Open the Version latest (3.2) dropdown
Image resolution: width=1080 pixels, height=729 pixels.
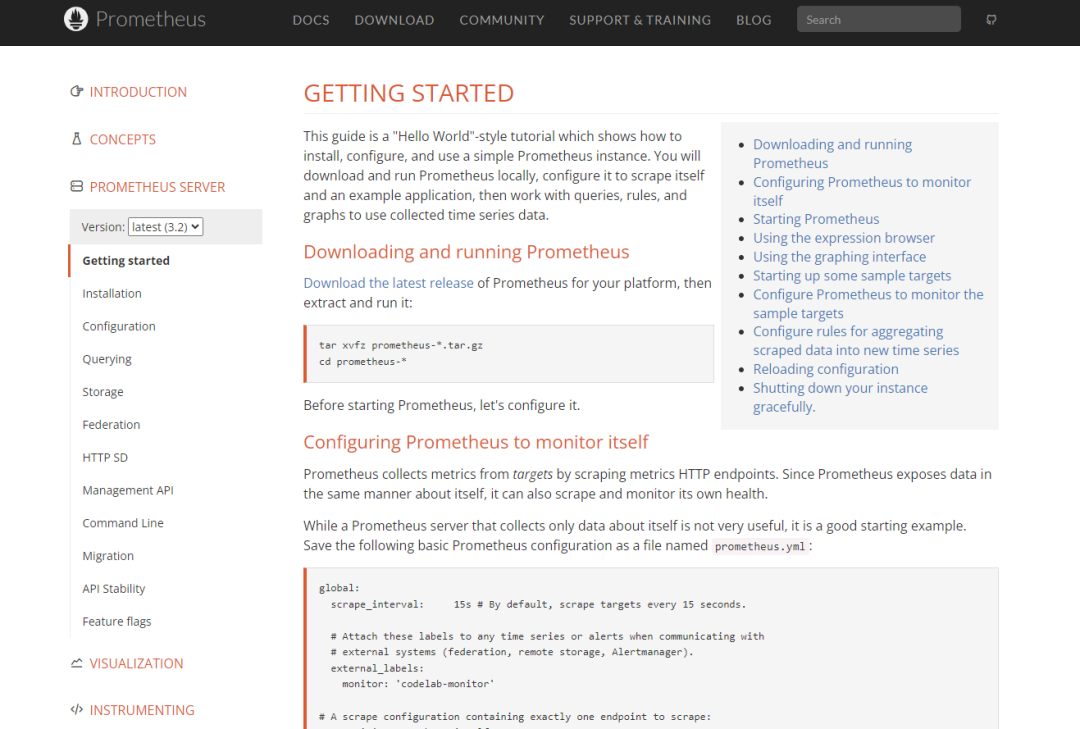pyautogui.click(x=166, y=227)
